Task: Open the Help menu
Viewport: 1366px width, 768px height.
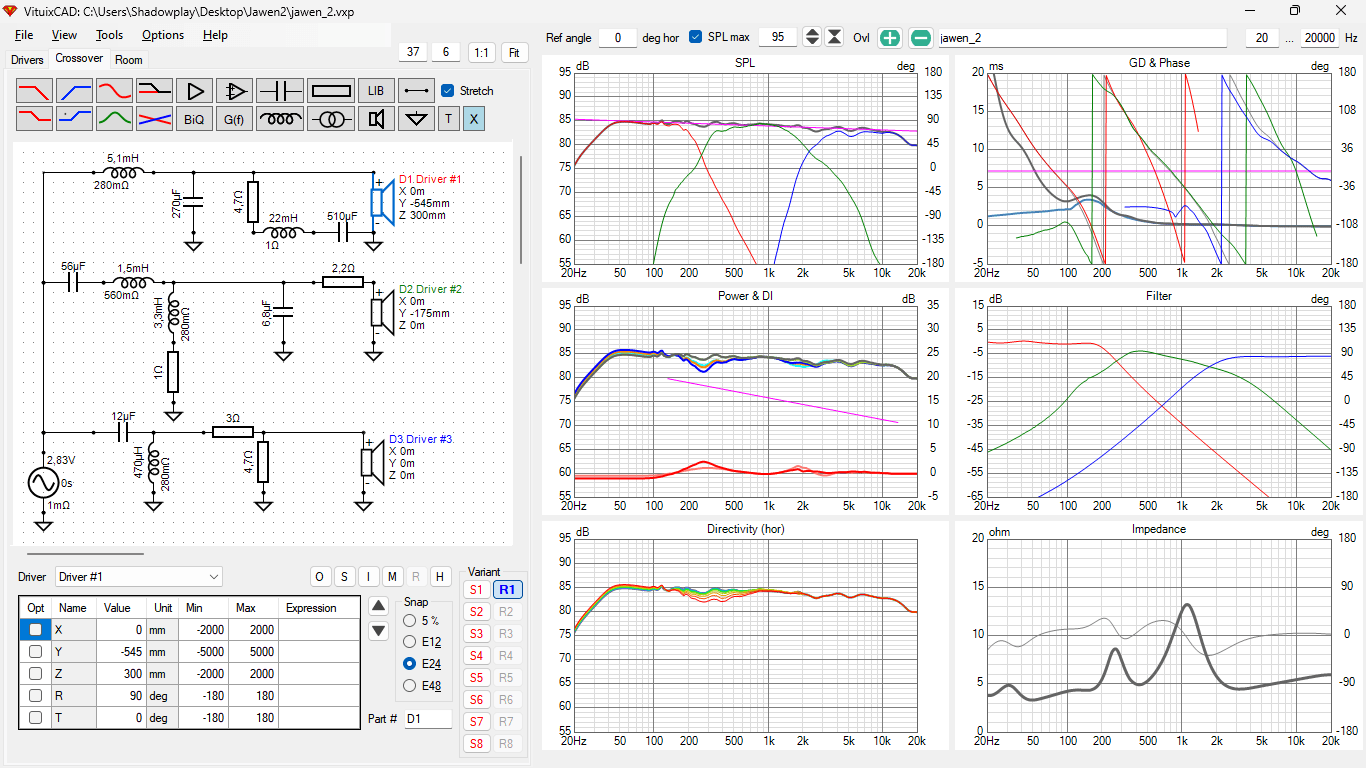Action: click(x=215, y=35)
